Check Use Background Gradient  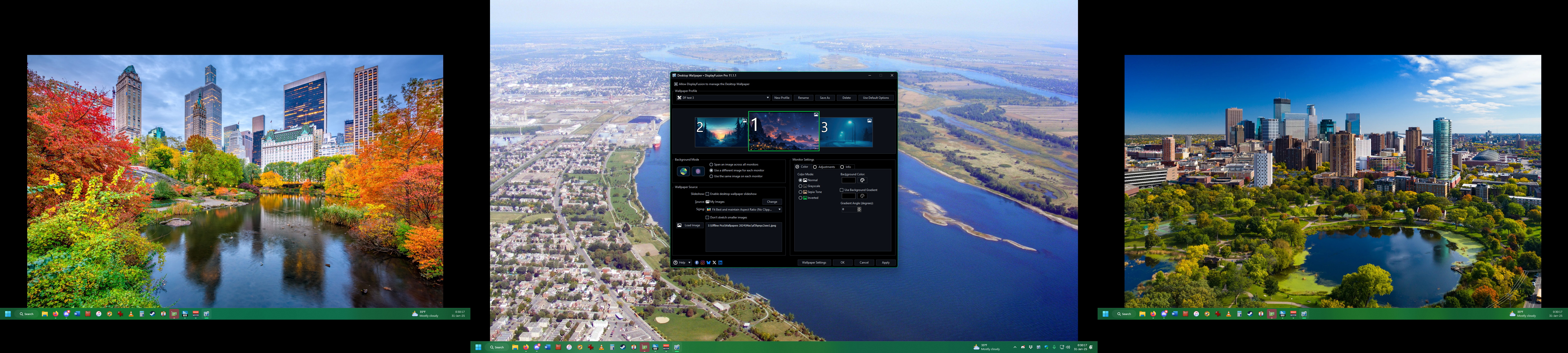[842, 190]
